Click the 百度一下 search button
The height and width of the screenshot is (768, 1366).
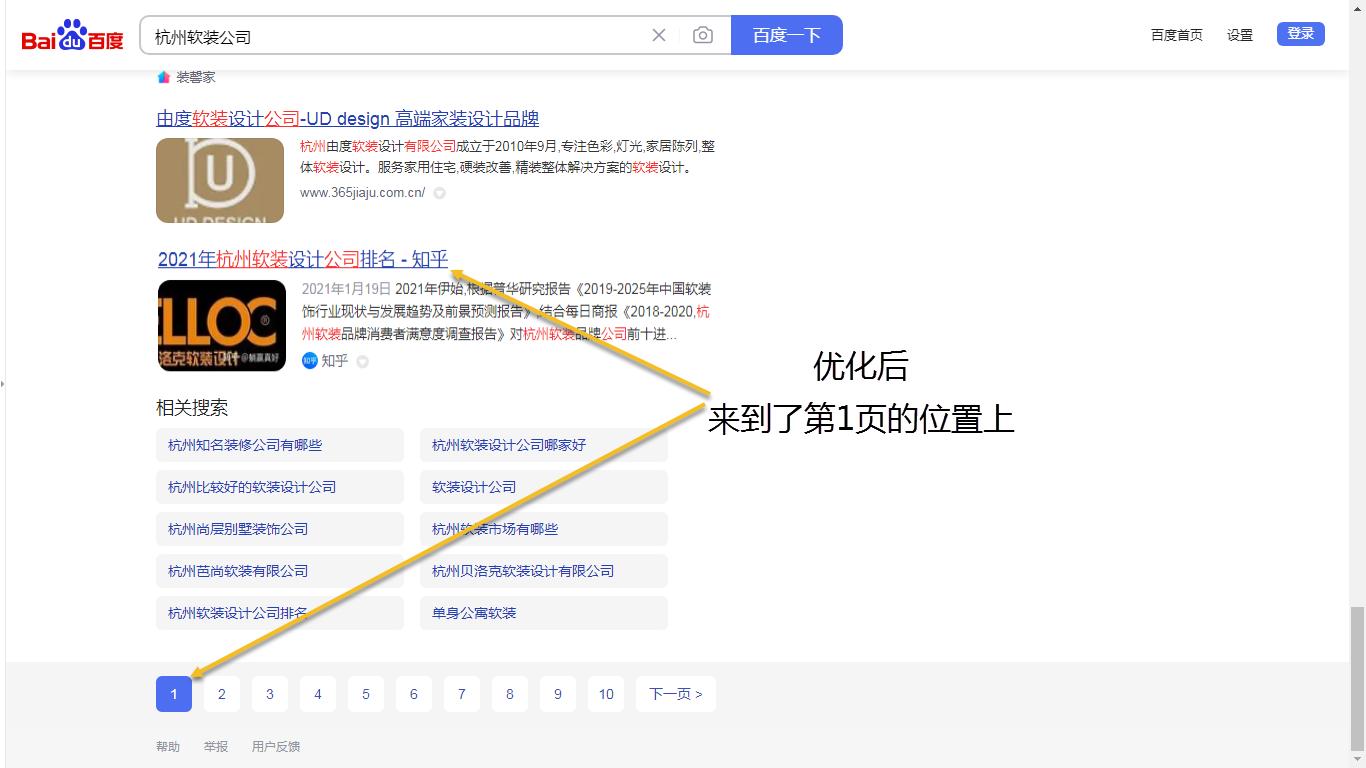click(x=786, y=34)
